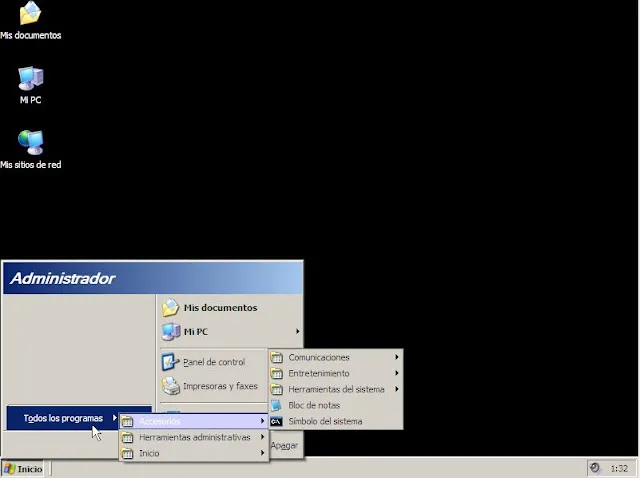
Task: Open Herramientas del sistema submenu
Action: (x=336, y=389)
